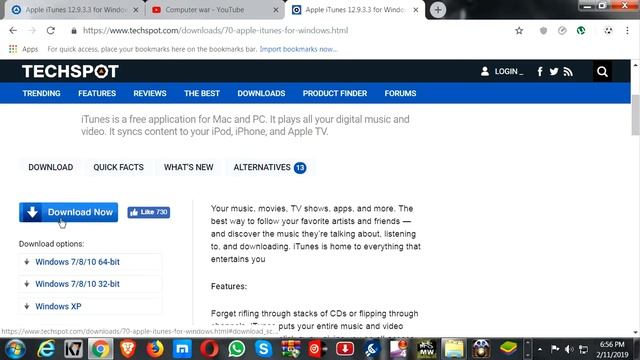Screen dimensions: 640x360
Task: Open Google Chrome taskbar icon
Action: (x=100, y=349)
